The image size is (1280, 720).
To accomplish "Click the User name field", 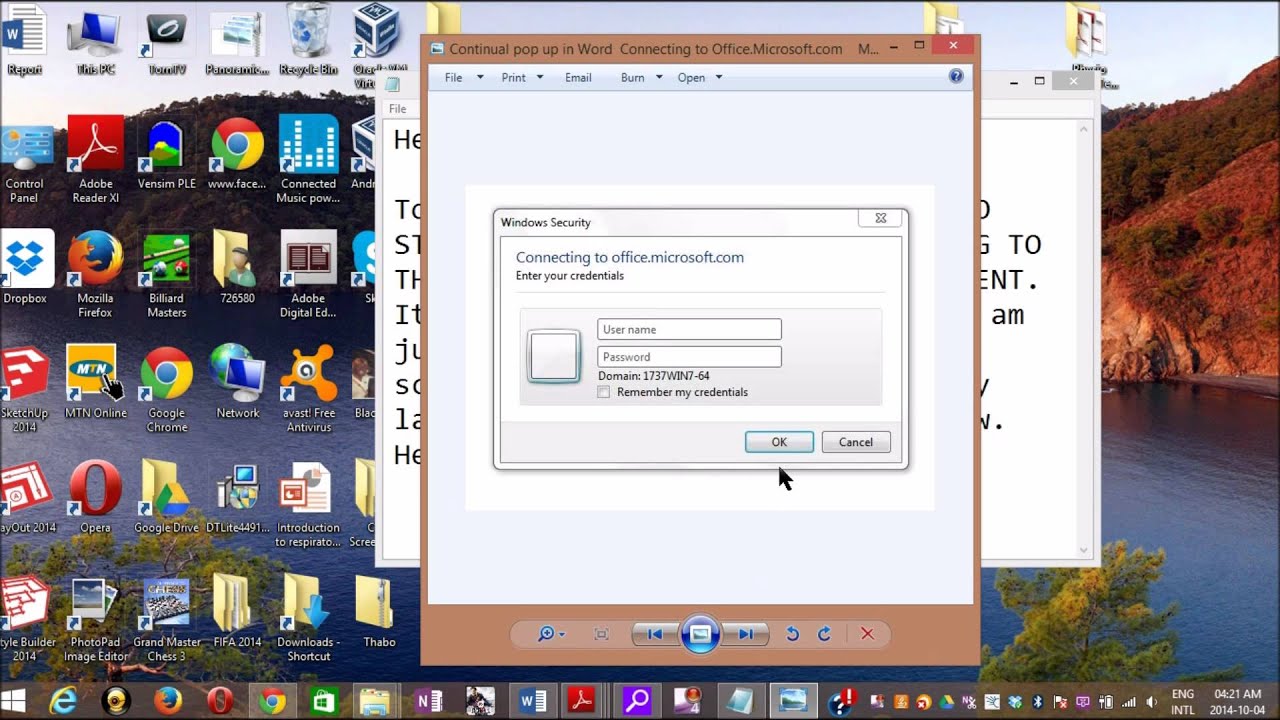I will 689,329.
